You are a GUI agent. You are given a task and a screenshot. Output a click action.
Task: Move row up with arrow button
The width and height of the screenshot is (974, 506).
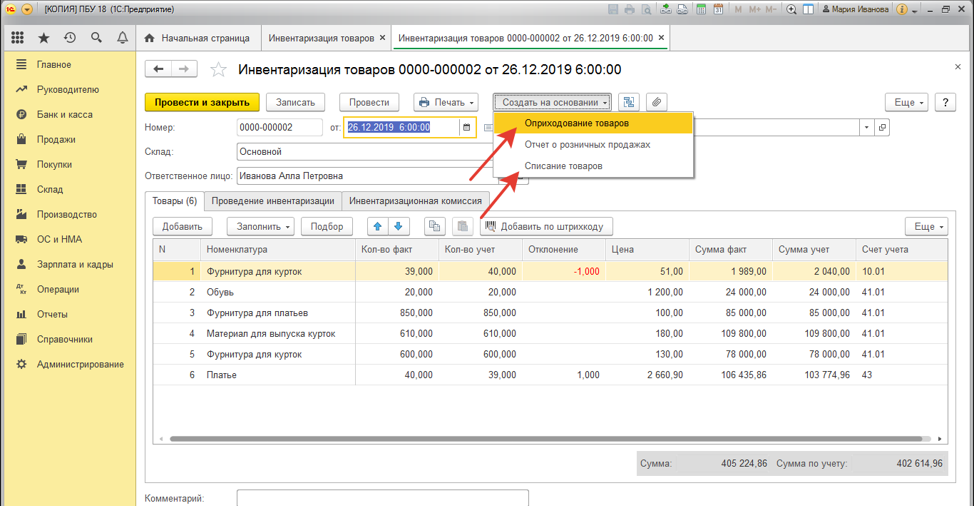[377, 227]
